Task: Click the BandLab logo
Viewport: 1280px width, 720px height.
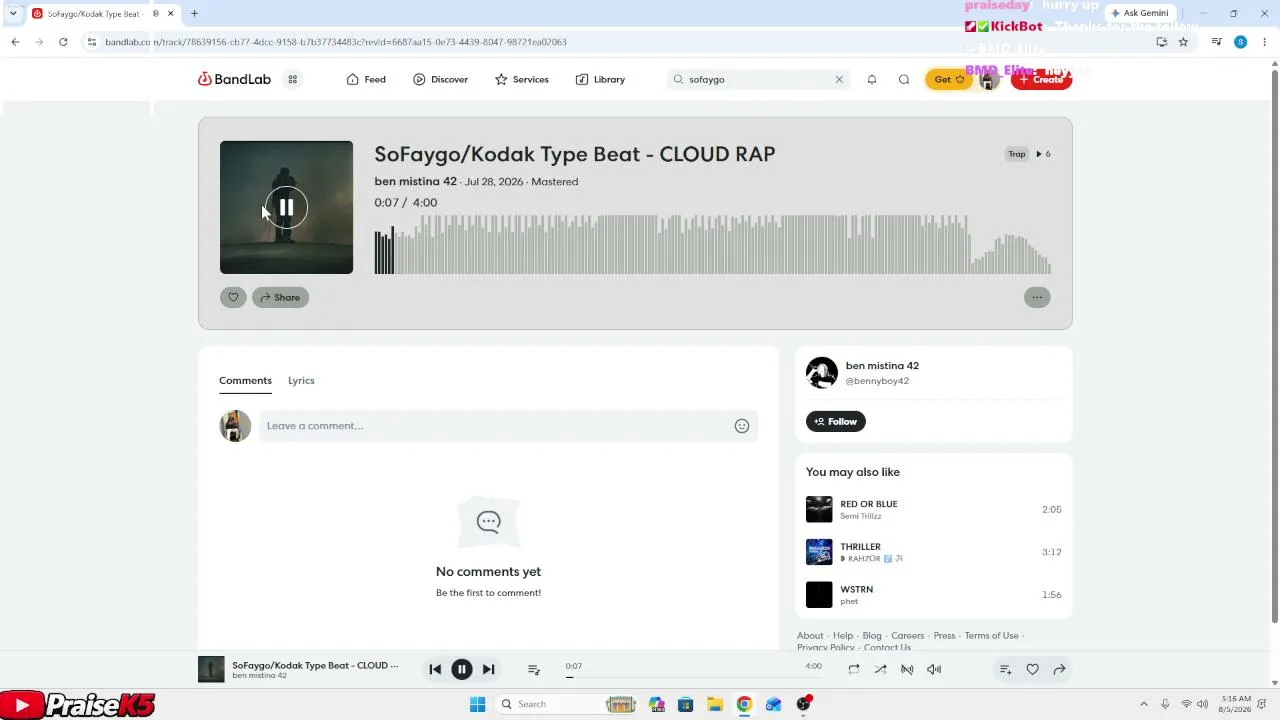Action: click(x=234, y=79)
